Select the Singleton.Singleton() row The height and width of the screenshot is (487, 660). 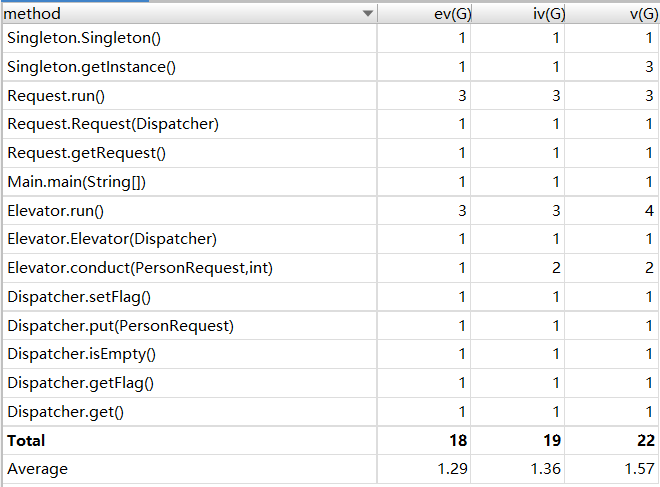(330, 38)
